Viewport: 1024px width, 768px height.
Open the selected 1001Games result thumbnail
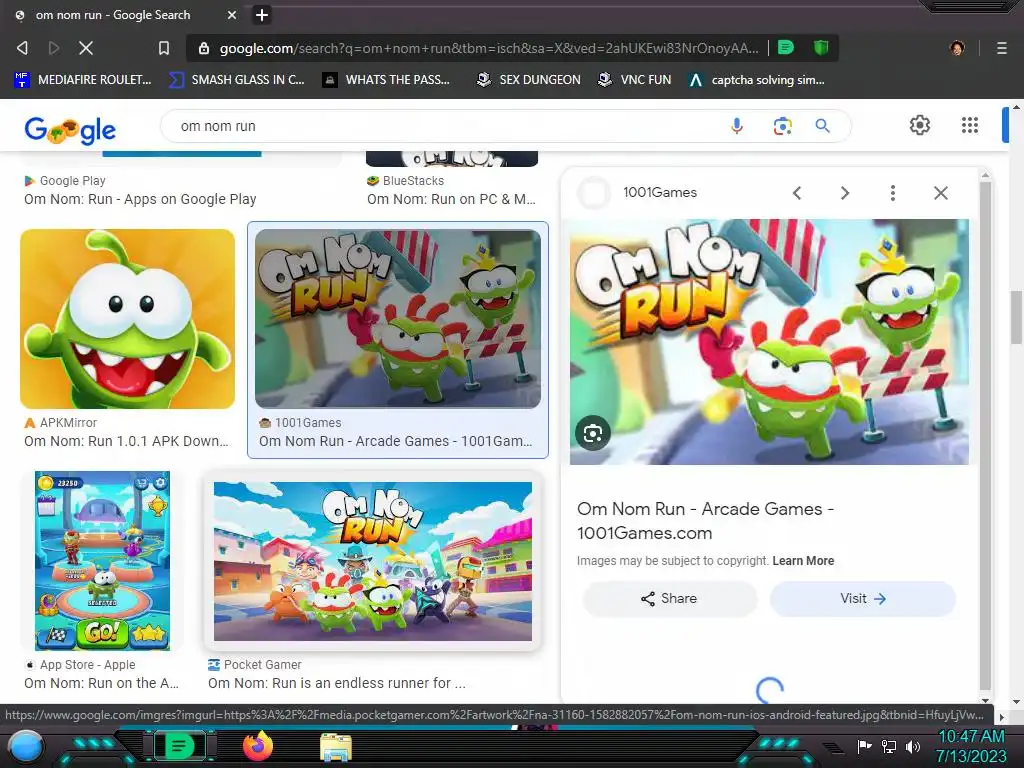tap(398, 319)
